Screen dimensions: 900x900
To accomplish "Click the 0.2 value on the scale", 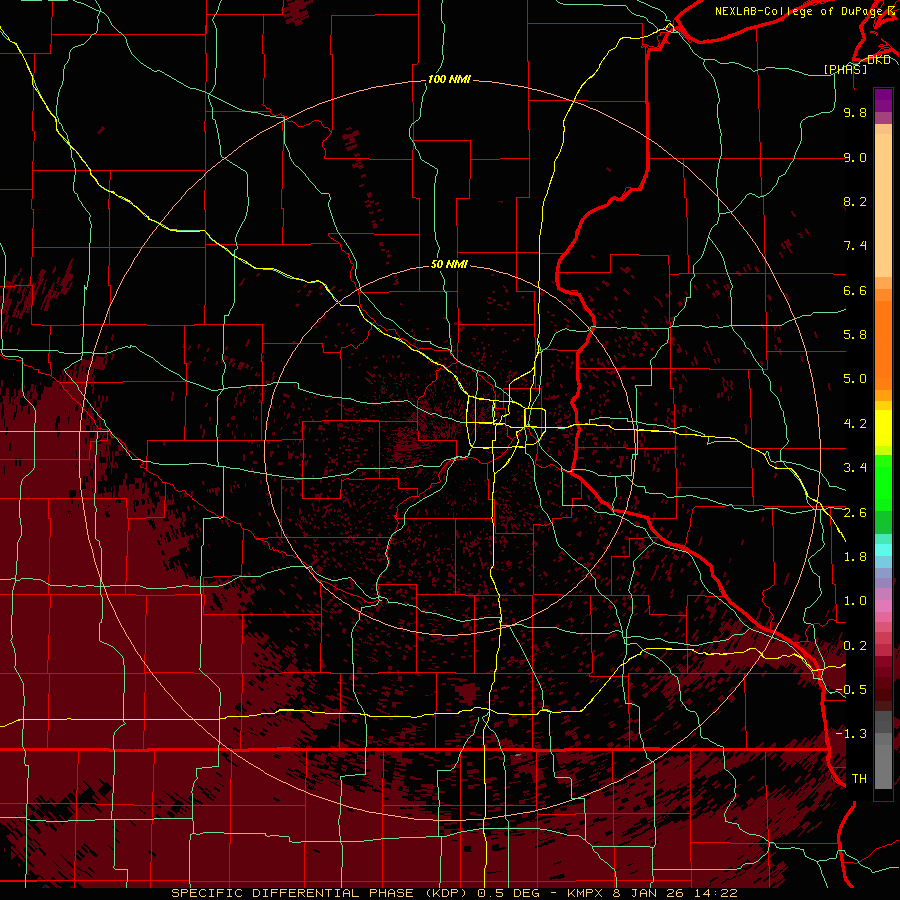I will coord(855,646).
